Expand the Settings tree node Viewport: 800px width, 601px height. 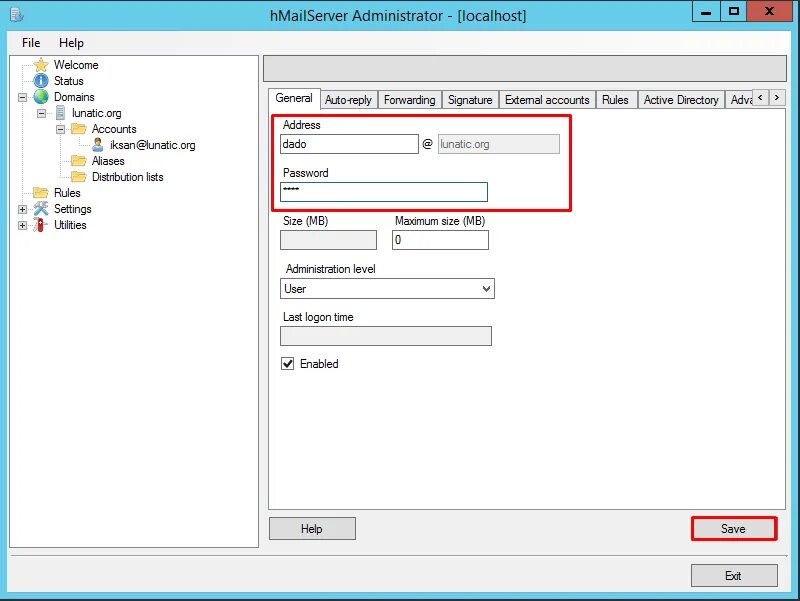[22, 209]
